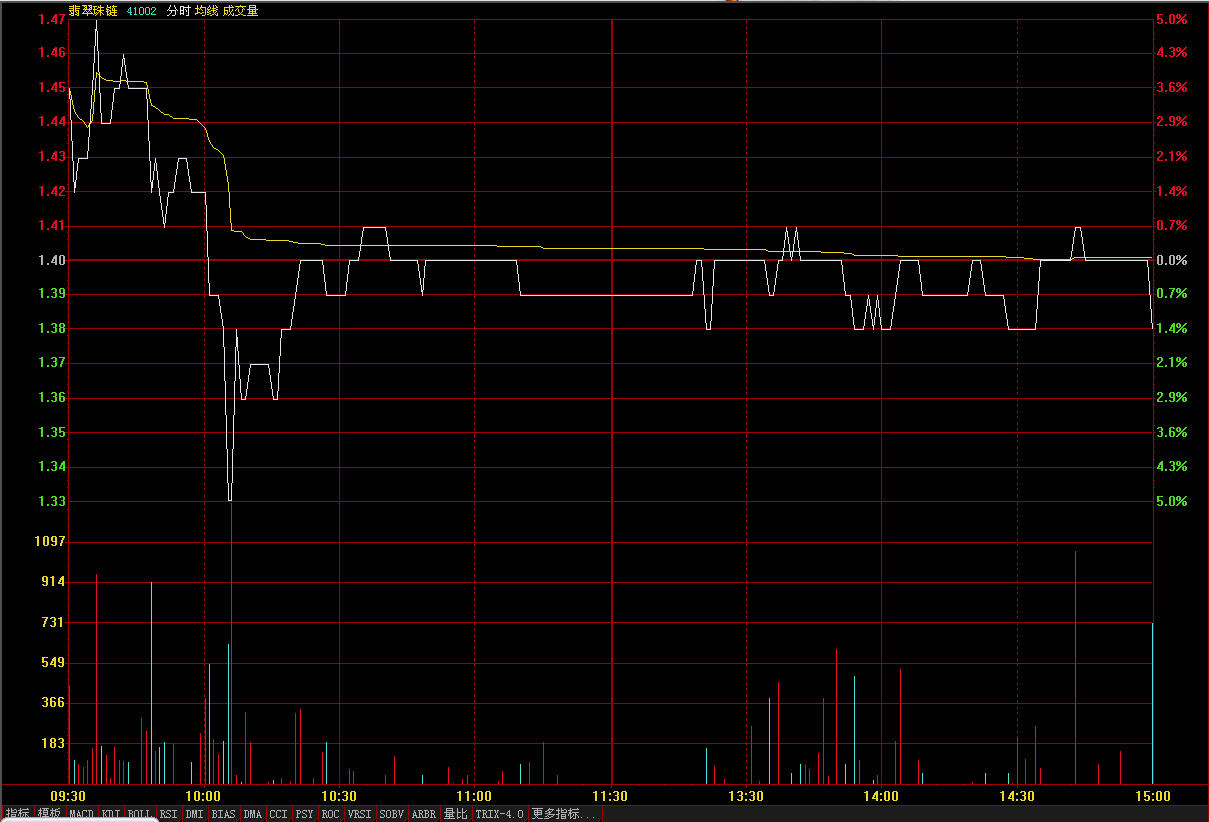This screenshot has width=1209, height=822.
Task: Select the DMI indicator tab
Action: (194, 814)
